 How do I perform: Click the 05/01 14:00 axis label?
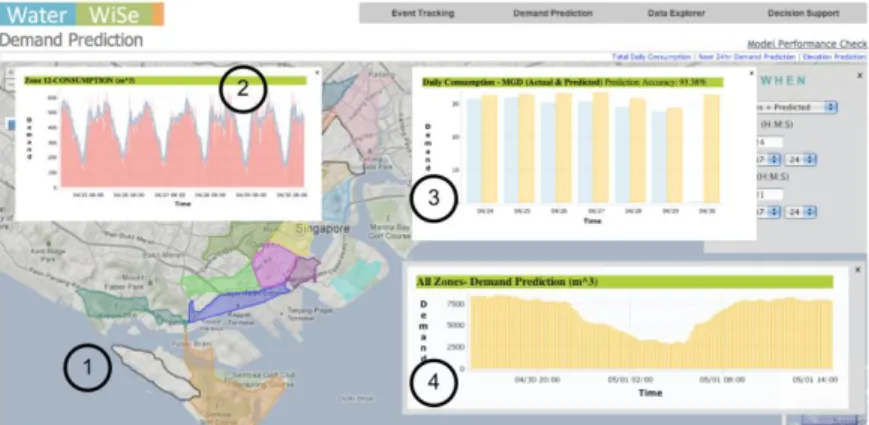point(815,380)
